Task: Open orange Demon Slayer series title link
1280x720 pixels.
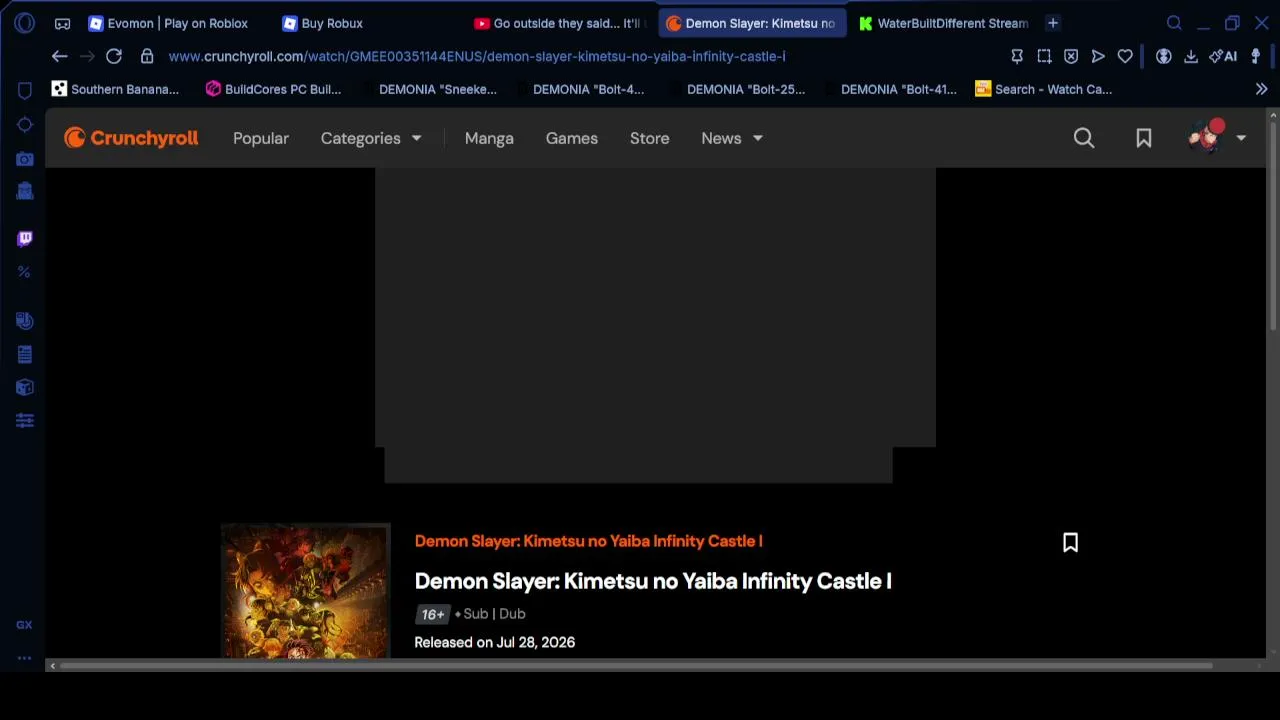Action: [x=588, y=541]
